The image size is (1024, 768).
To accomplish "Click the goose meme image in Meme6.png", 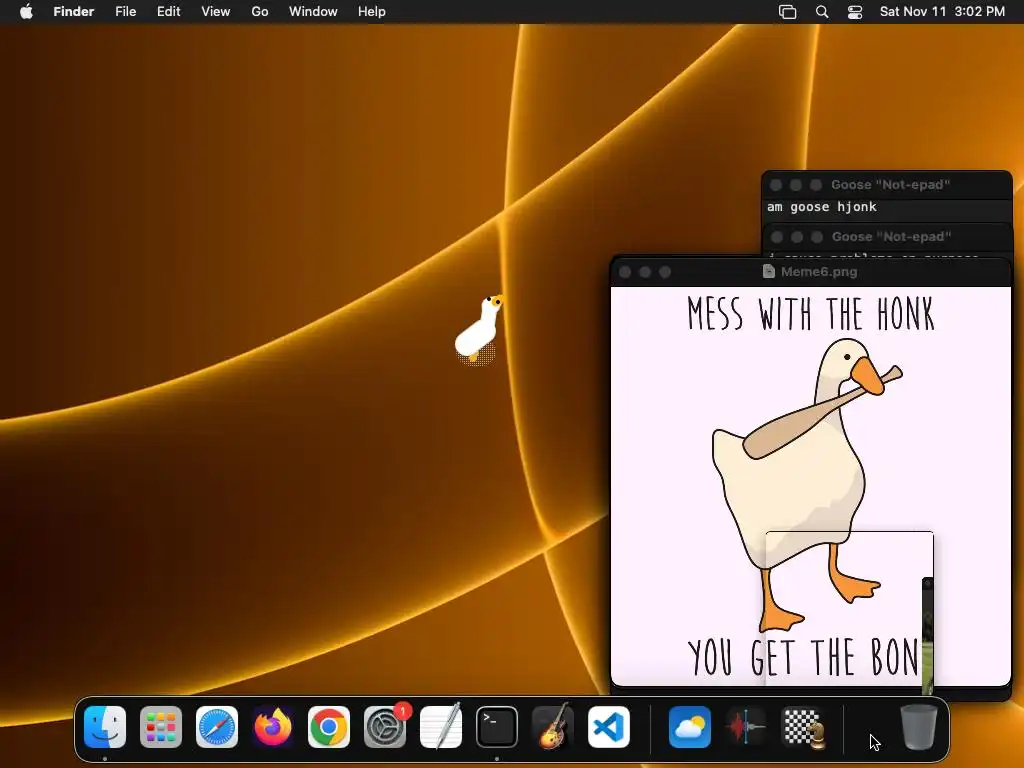I will coord(810,487).
